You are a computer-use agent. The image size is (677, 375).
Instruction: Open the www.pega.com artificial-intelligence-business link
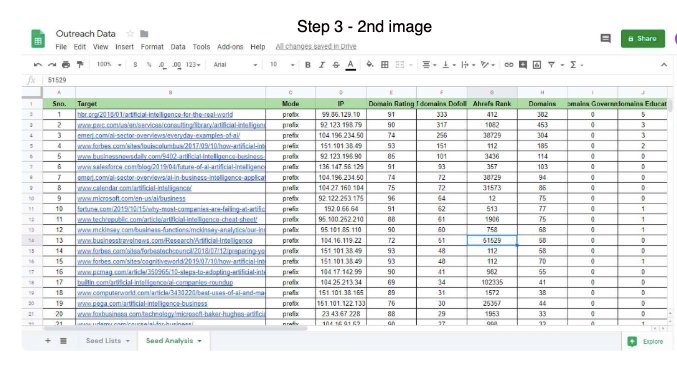coord(142,303)
